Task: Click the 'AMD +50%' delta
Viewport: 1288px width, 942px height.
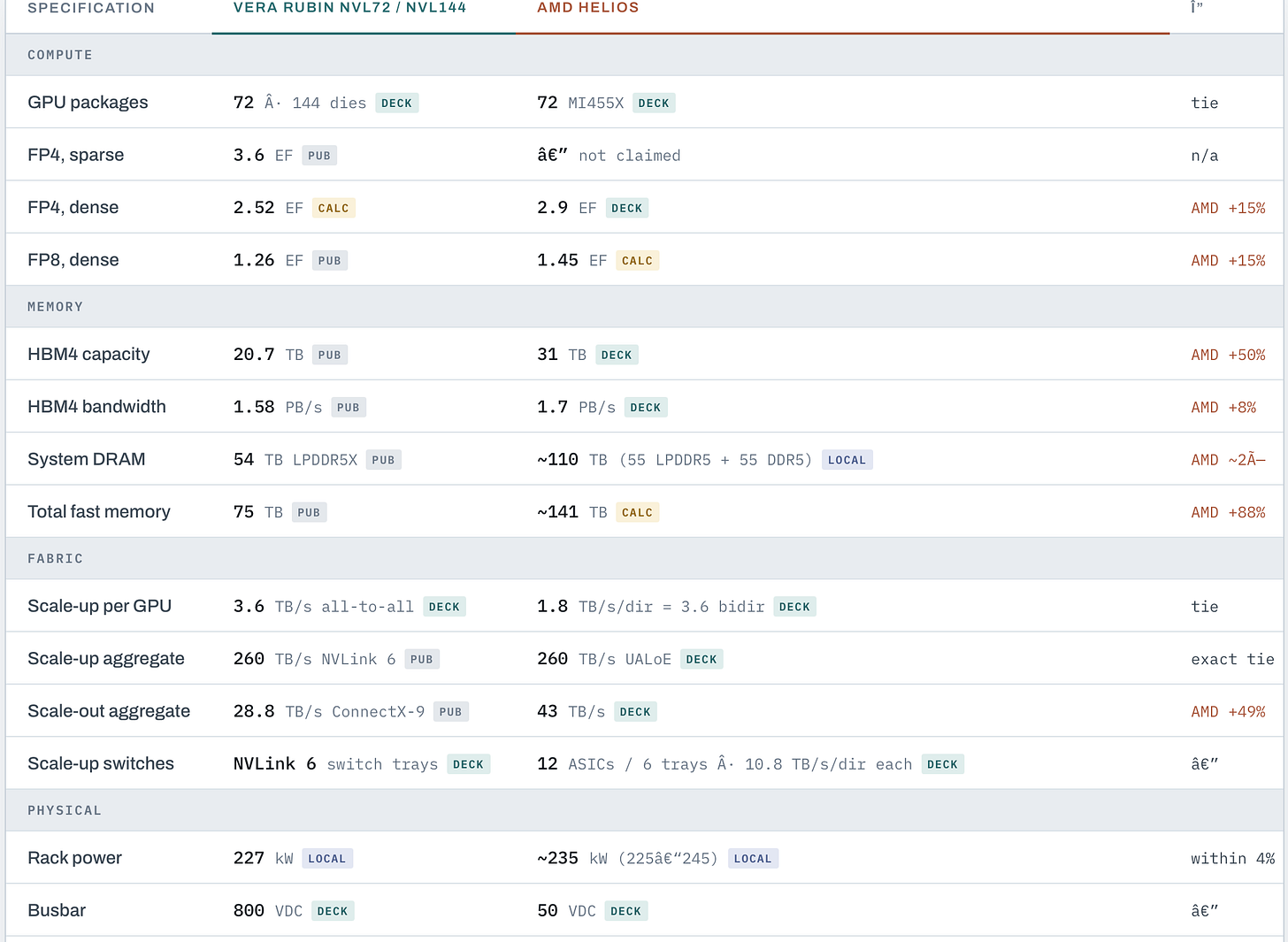Action: click(1228, 355)
